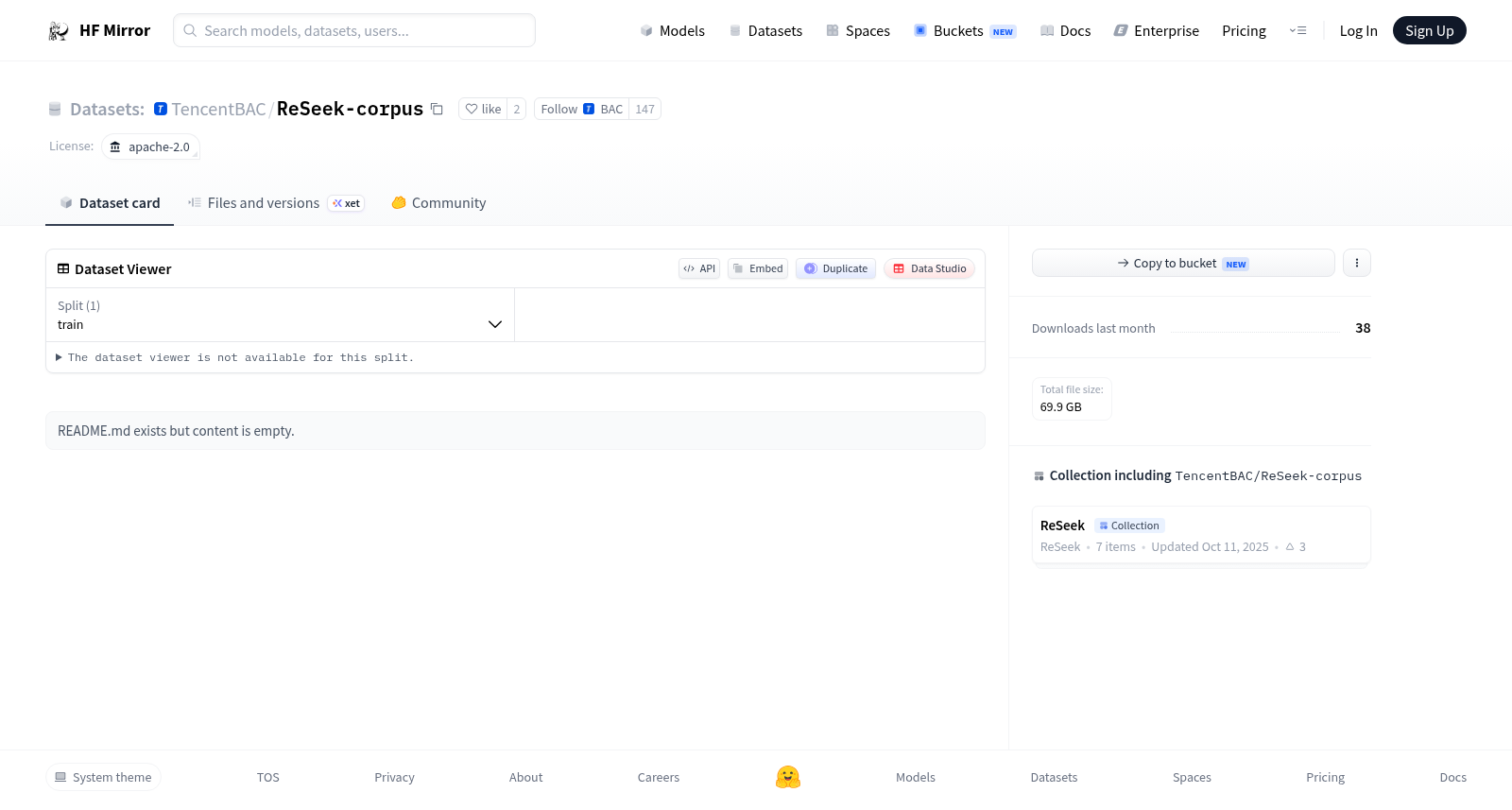Screen dimensions: 1512x810
Task: Click the Embed button
Action: [x=758, y=268]
